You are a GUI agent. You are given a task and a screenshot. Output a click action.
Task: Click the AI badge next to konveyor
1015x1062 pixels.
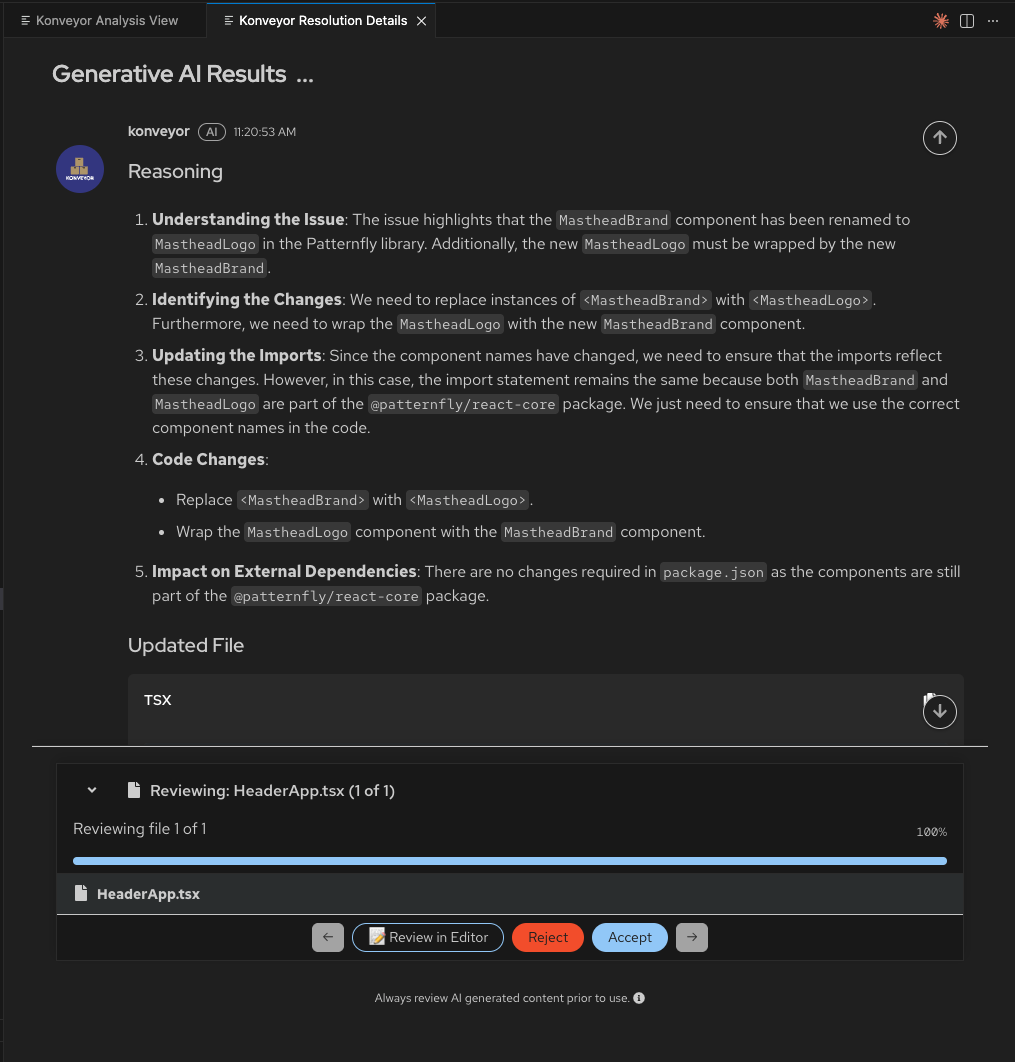pos(211,131)
